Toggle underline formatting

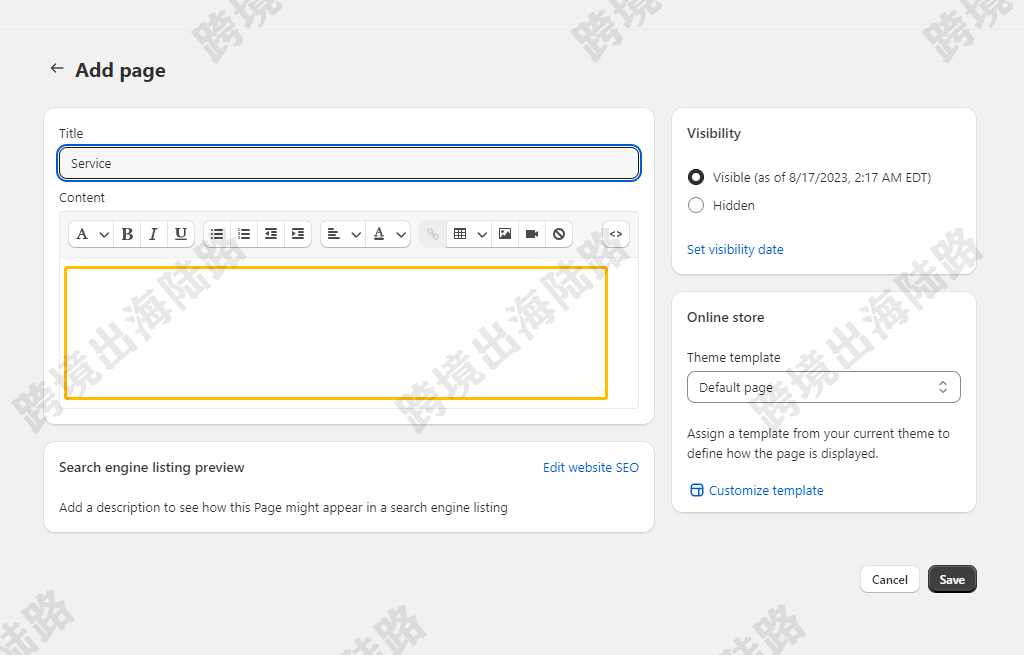(181, 234)
